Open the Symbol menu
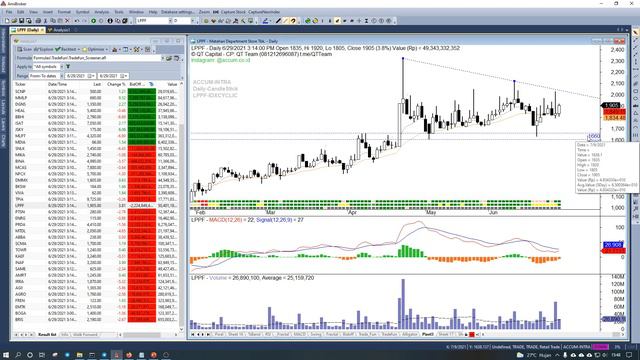640x360 pixels. pos(82,12)
